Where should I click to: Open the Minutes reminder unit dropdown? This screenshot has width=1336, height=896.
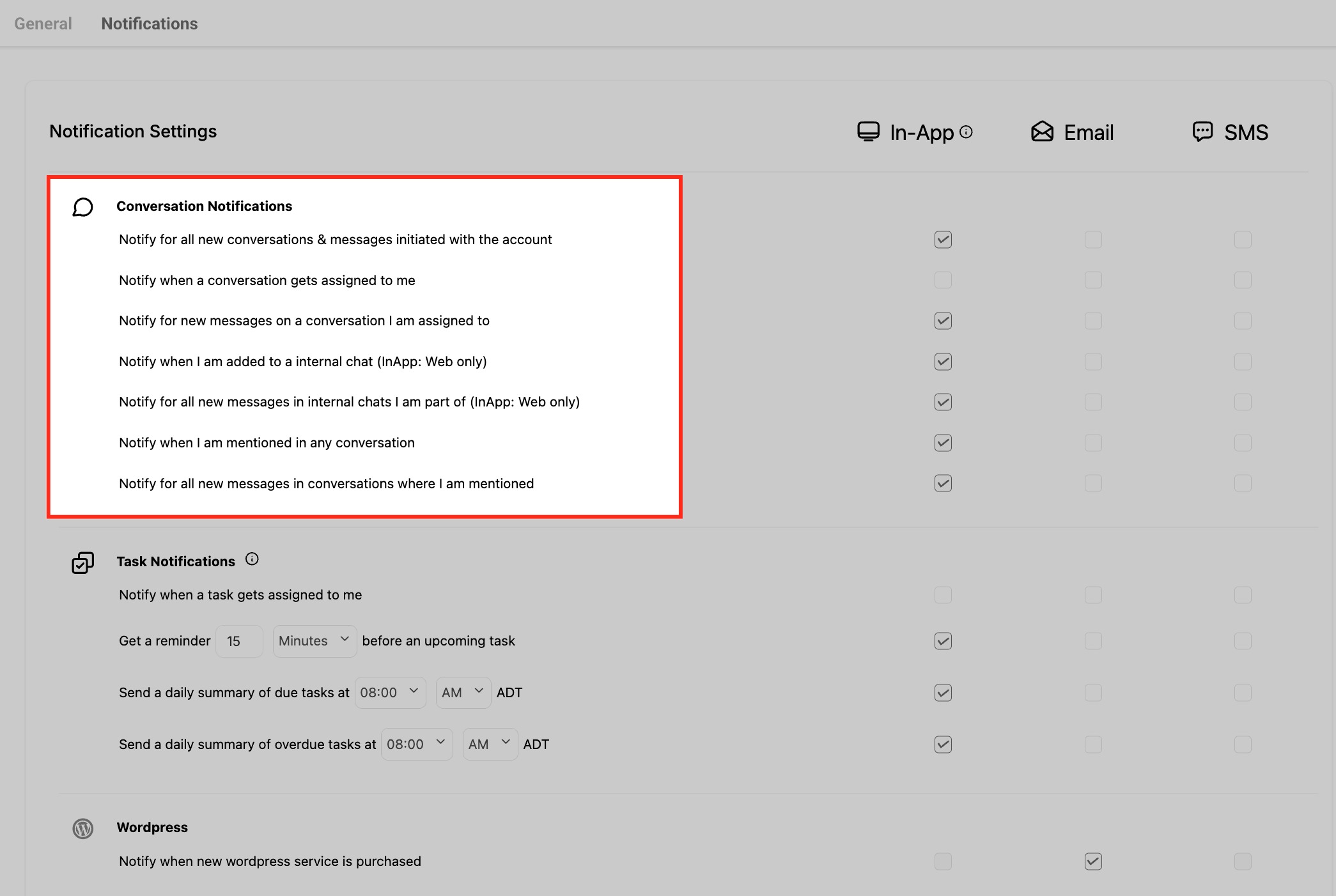315,641
